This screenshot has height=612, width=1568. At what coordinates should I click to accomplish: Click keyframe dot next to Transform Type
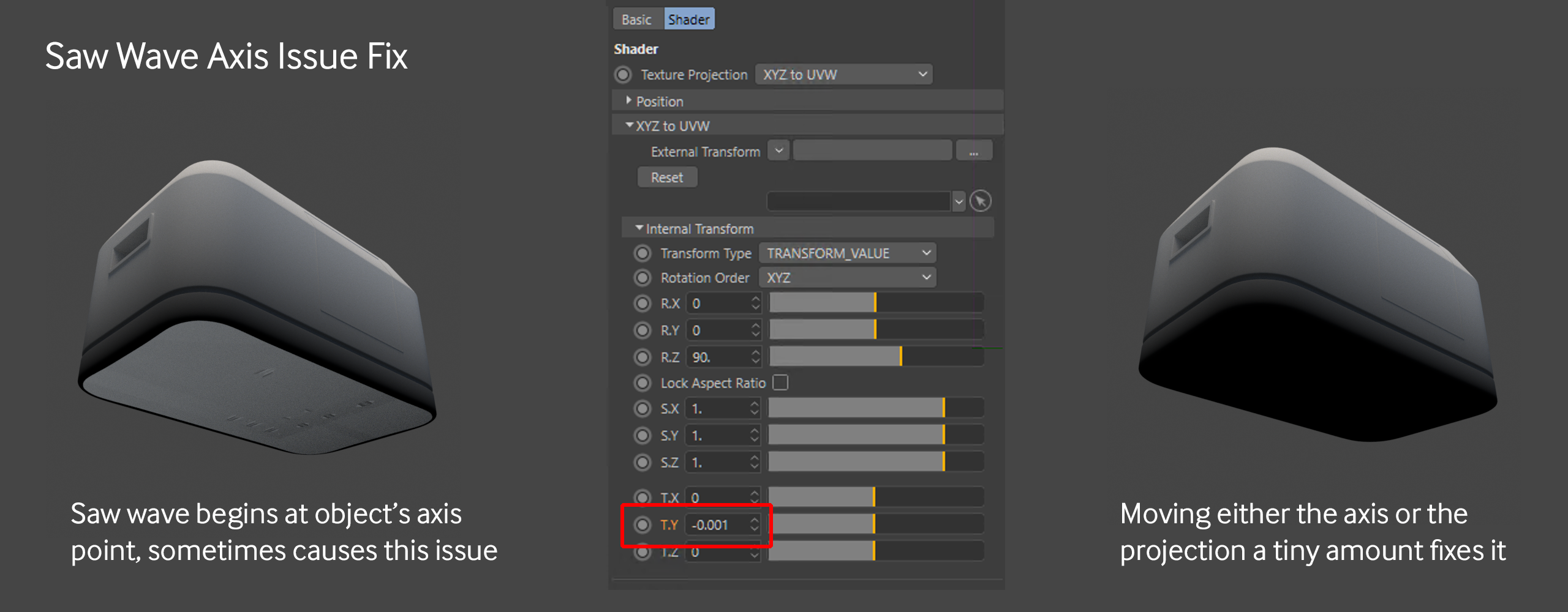click(642, 253)
